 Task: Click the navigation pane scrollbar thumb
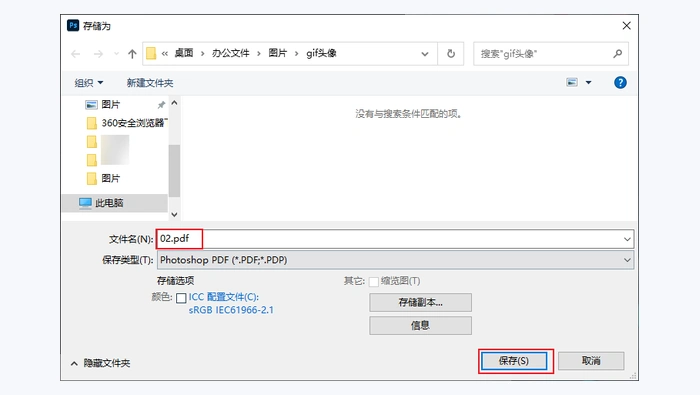[175, 170]
